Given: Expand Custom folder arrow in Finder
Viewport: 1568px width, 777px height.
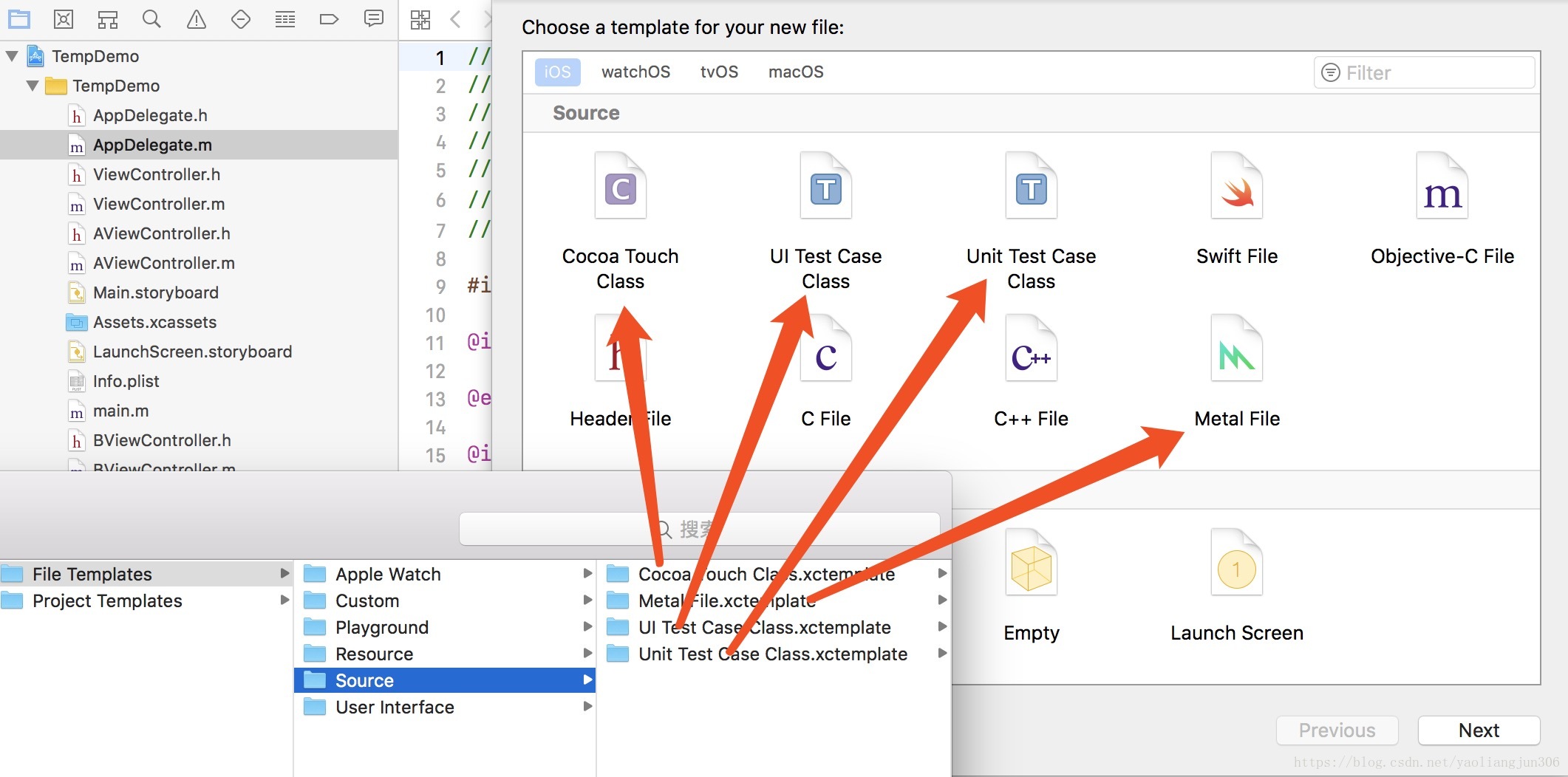Looking at the screenshot, I should (587, 600).
